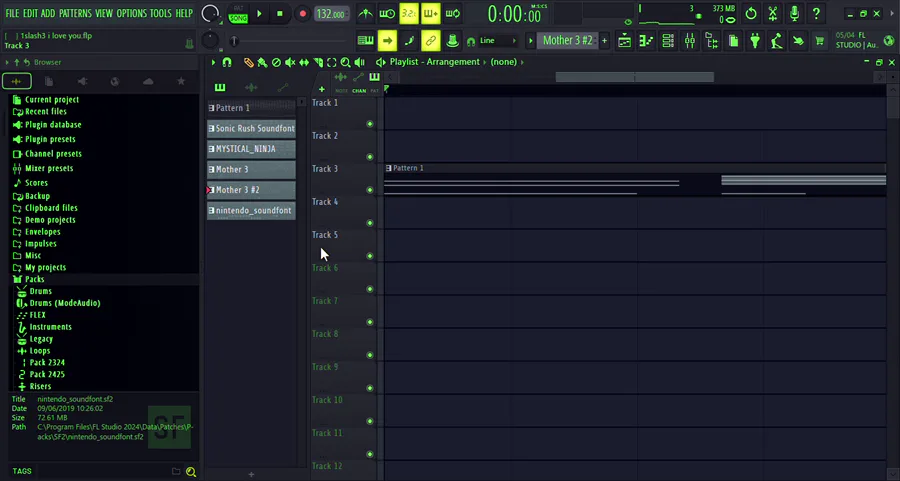Image resolution: width=900 pixels, height=481 pixels.
Task: Open the audio editor scissors icon
Action: (773, 13)
